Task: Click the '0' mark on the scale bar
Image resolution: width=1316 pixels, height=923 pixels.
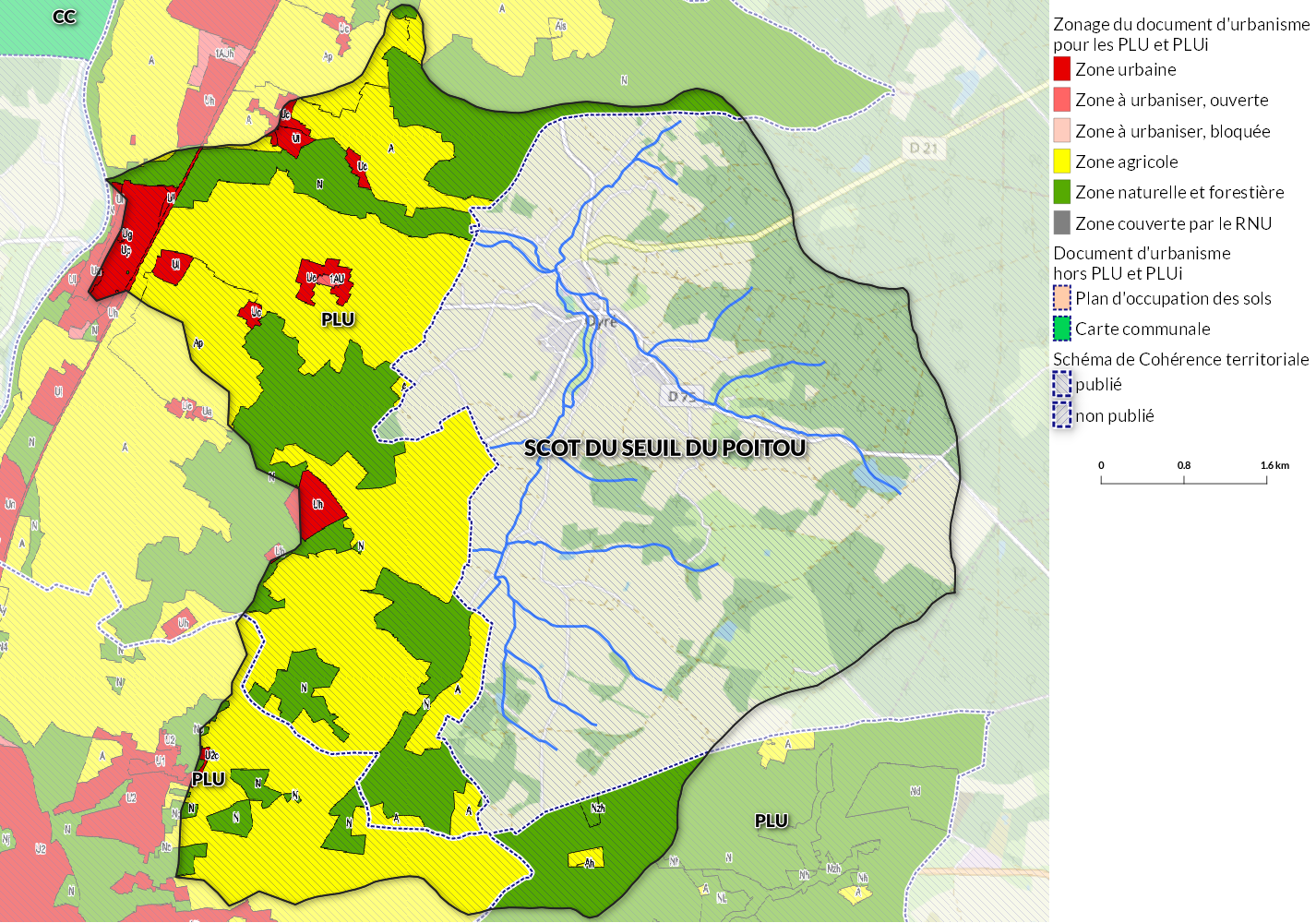Action: pos(1101,465)
